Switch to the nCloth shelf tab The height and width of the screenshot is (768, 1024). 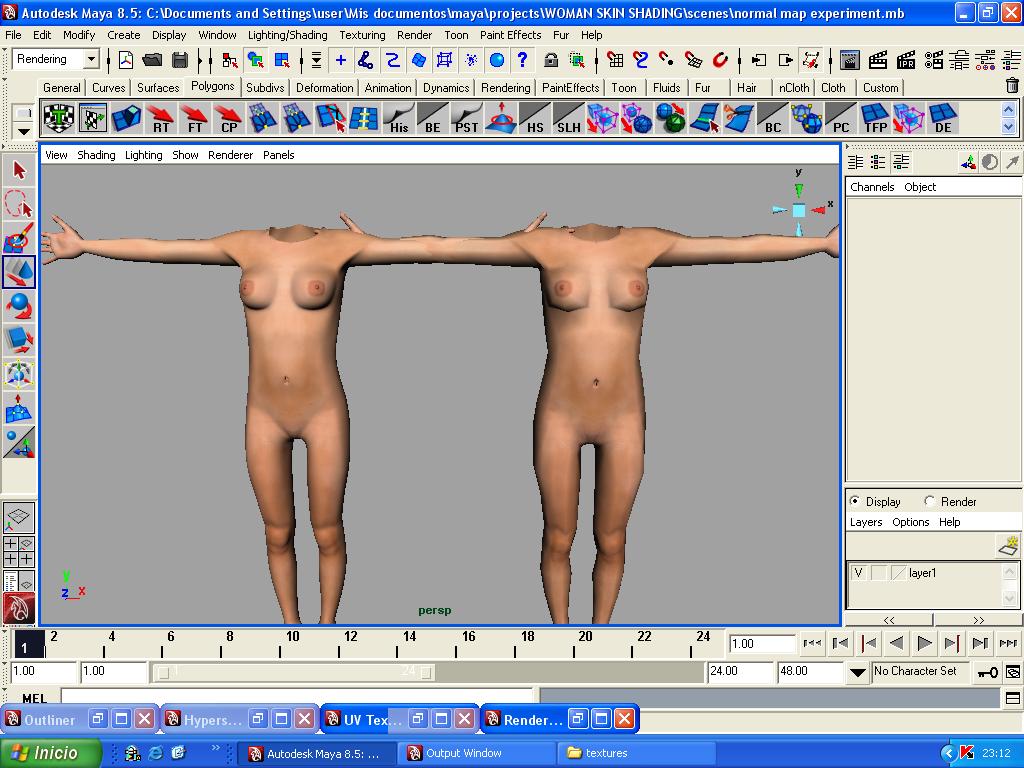793,88
